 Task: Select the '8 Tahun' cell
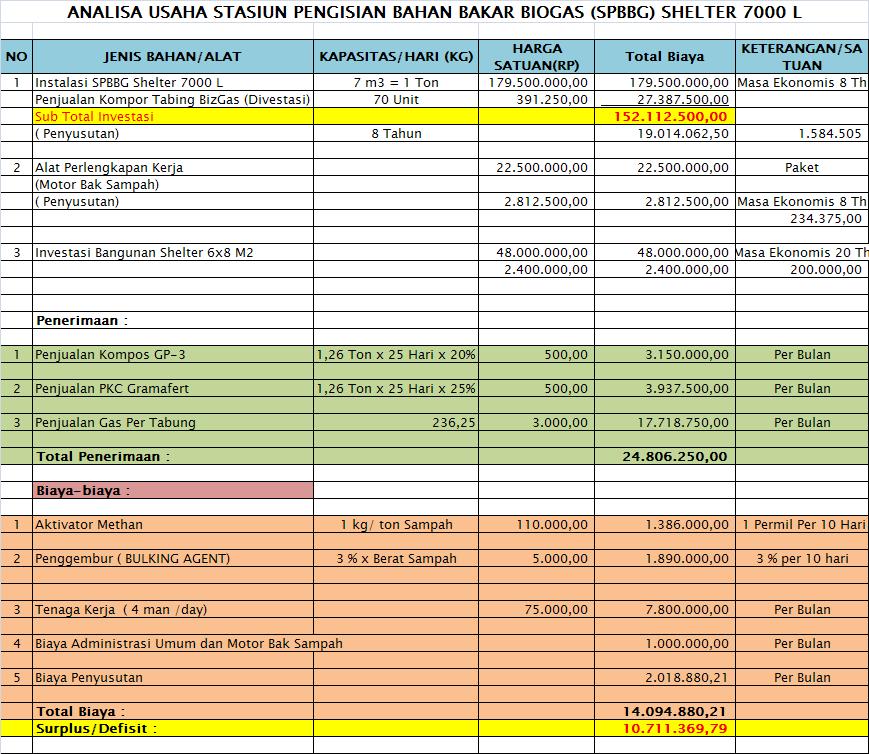pyautogui.click(x=396, y=134)
